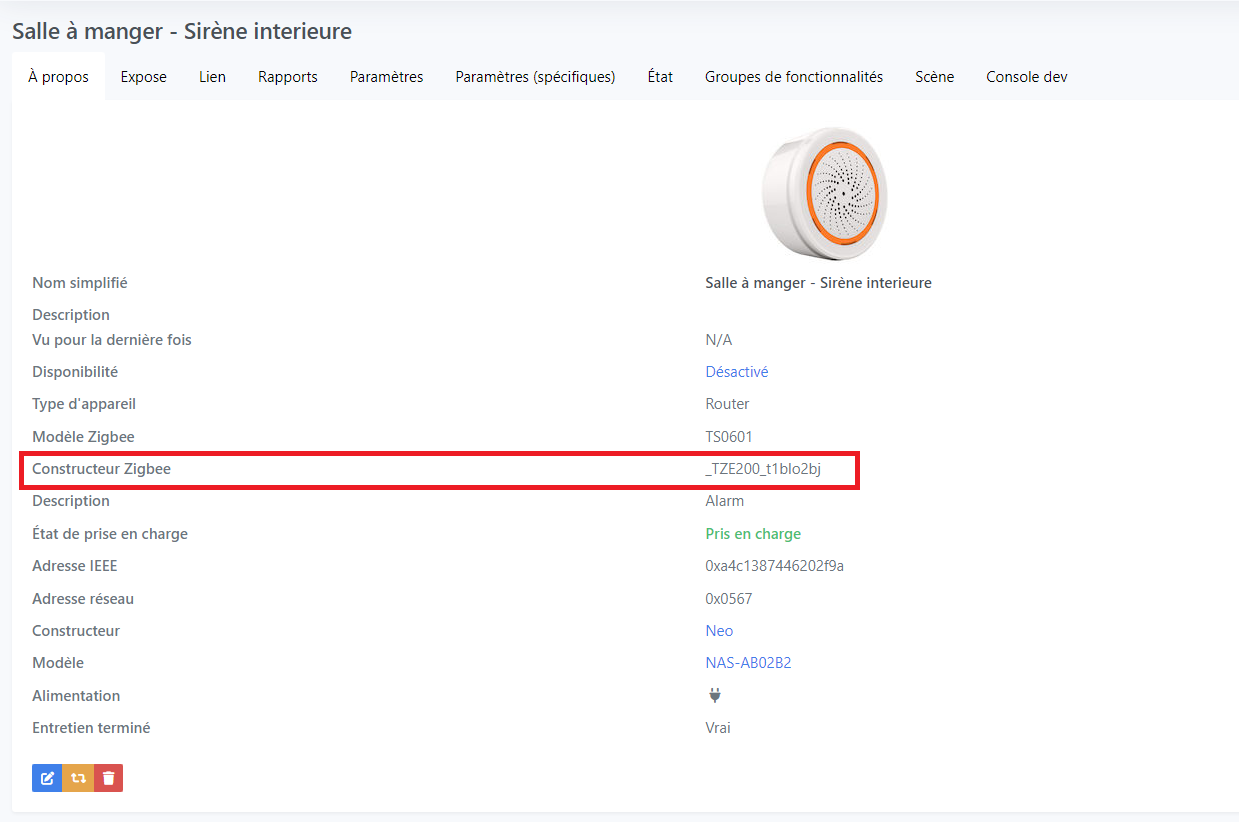The width and height of the screenshot is (1239, 822).
Task: Switch to the Scène tab
Action: [934, 77]
